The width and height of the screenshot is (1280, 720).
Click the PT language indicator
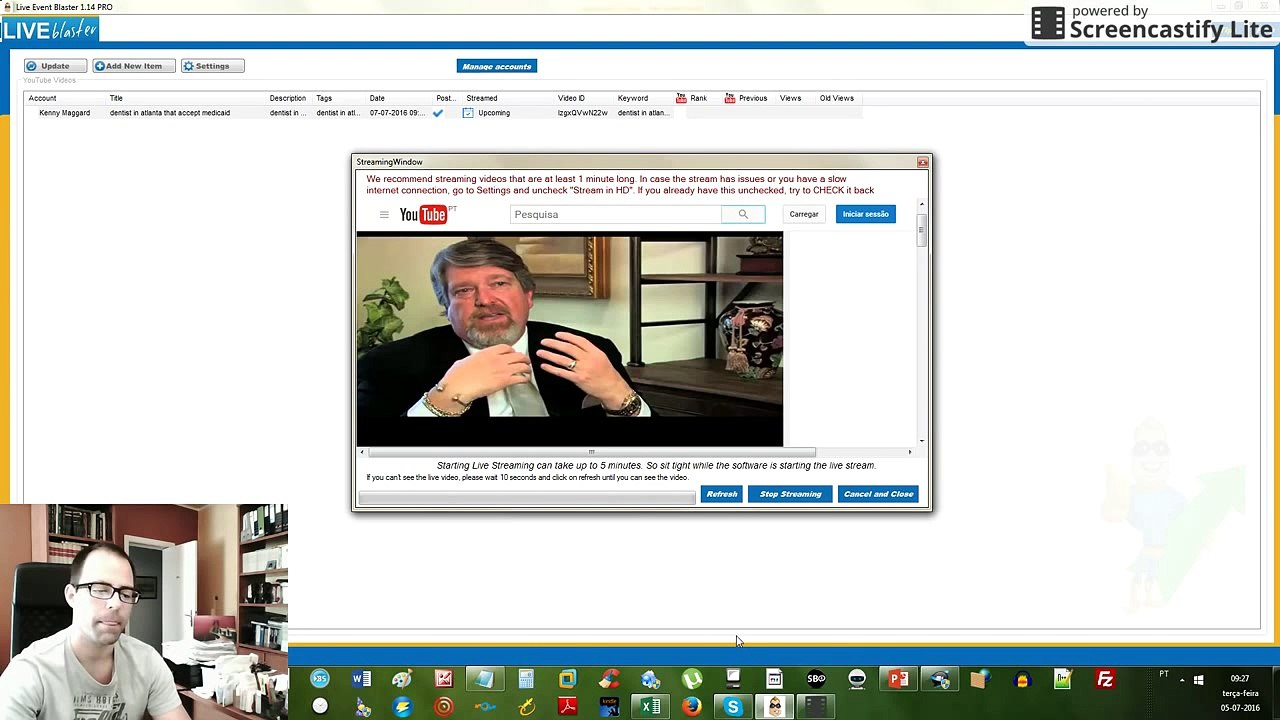pos(1164,675)
